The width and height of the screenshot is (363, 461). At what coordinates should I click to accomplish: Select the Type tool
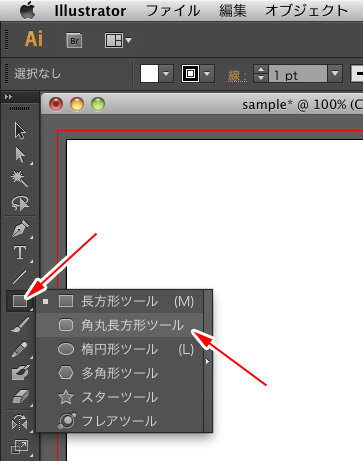tap(20, 253)
